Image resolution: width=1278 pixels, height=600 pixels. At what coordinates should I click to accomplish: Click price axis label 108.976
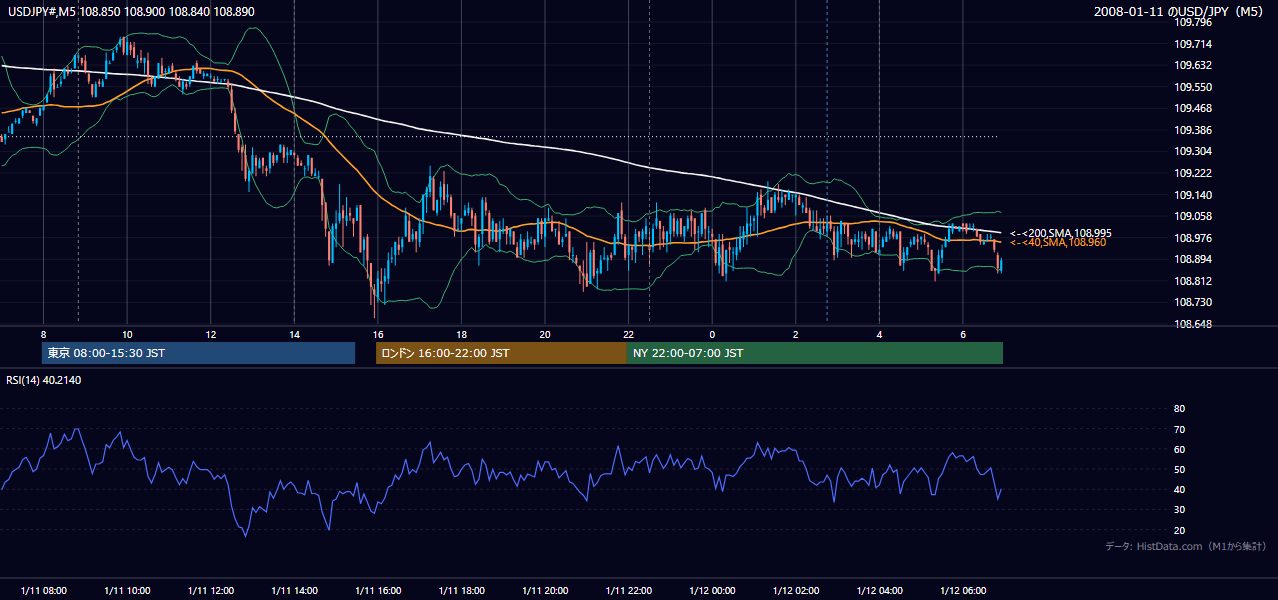click(x=1193, y=238)
